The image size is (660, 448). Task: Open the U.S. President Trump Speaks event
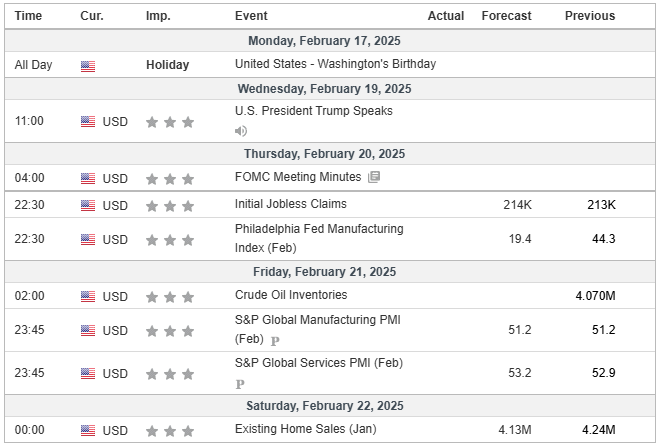pos(314,111)
